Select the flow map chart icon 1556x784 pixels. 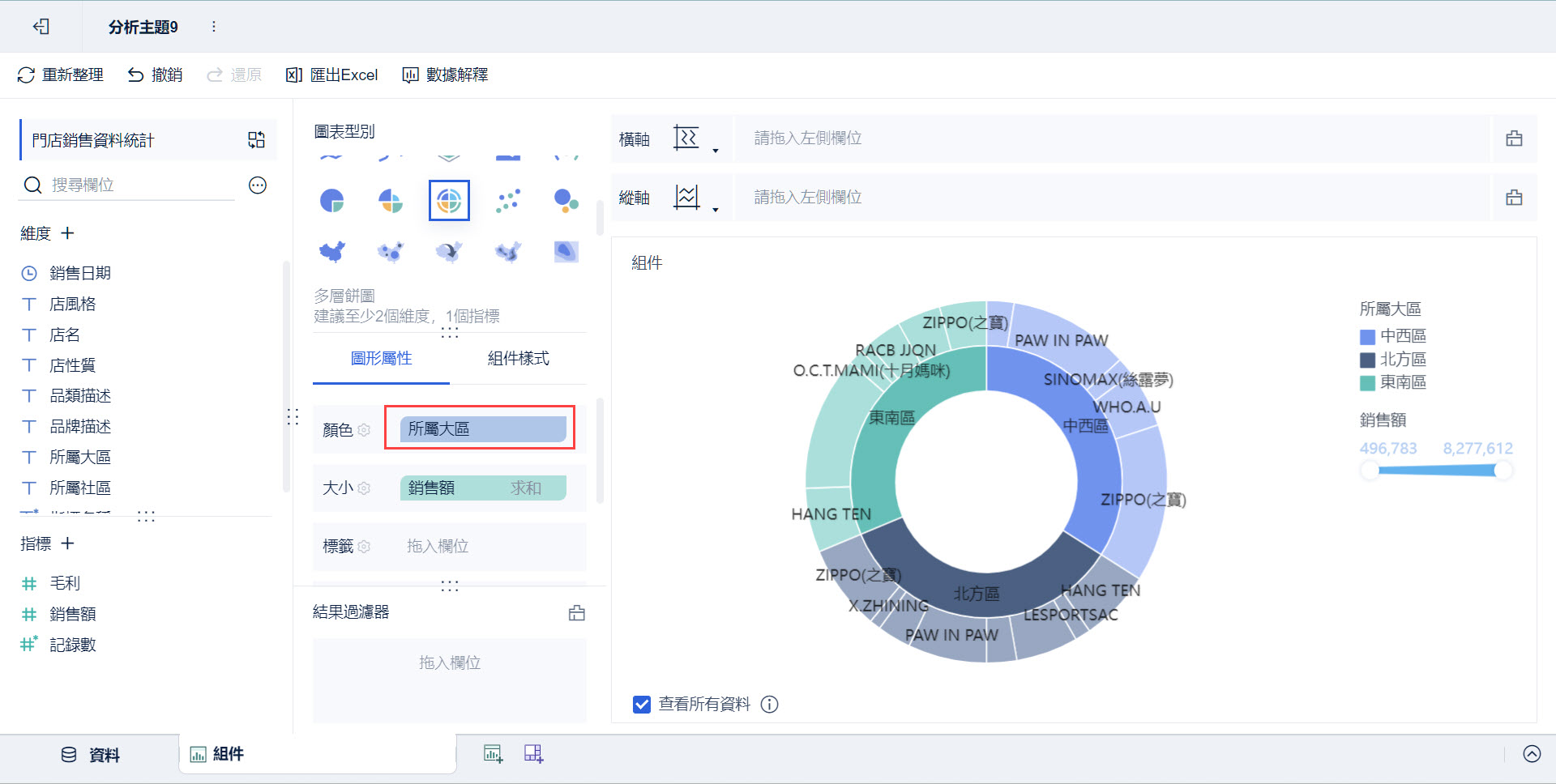[449, 252]
